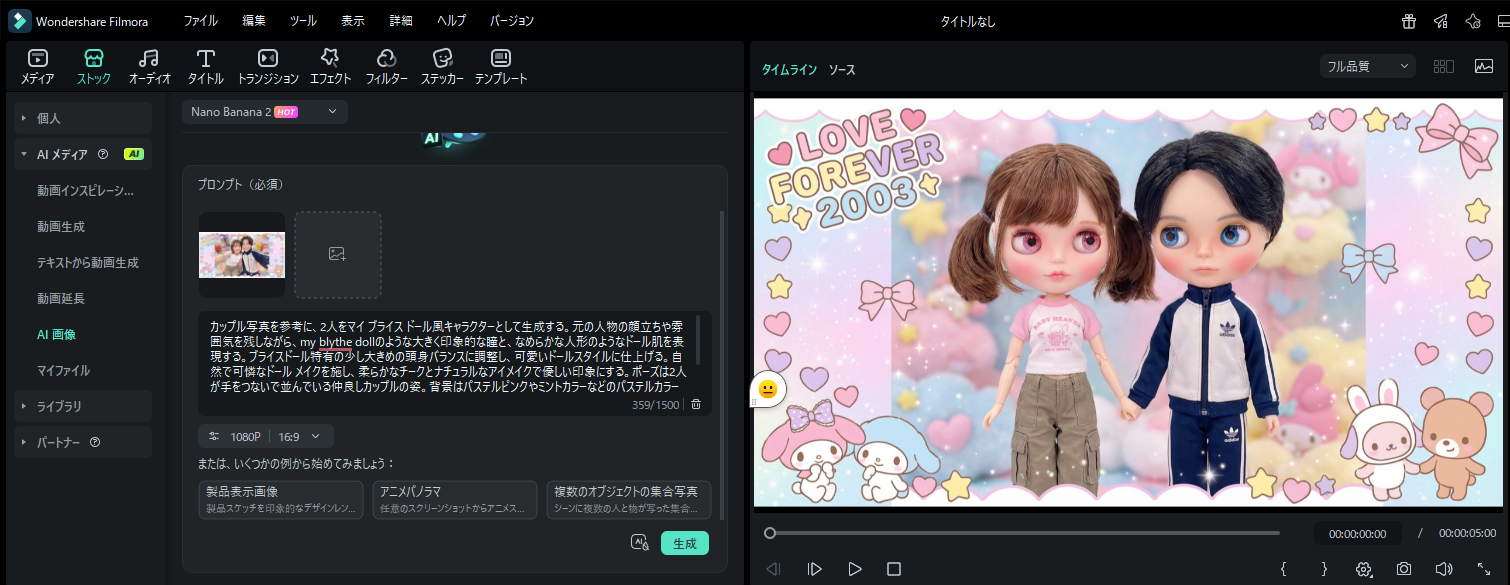1510x585 pixels.
Task: Take a snapshot with the camera icon
Action: pos(1404,568)
